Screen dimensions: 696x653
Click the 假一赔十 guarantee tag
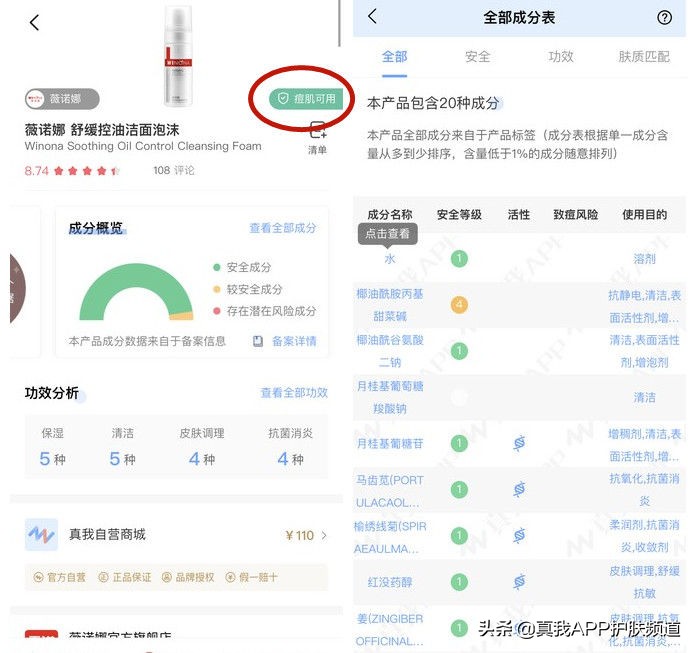click(x=252, y=577)
